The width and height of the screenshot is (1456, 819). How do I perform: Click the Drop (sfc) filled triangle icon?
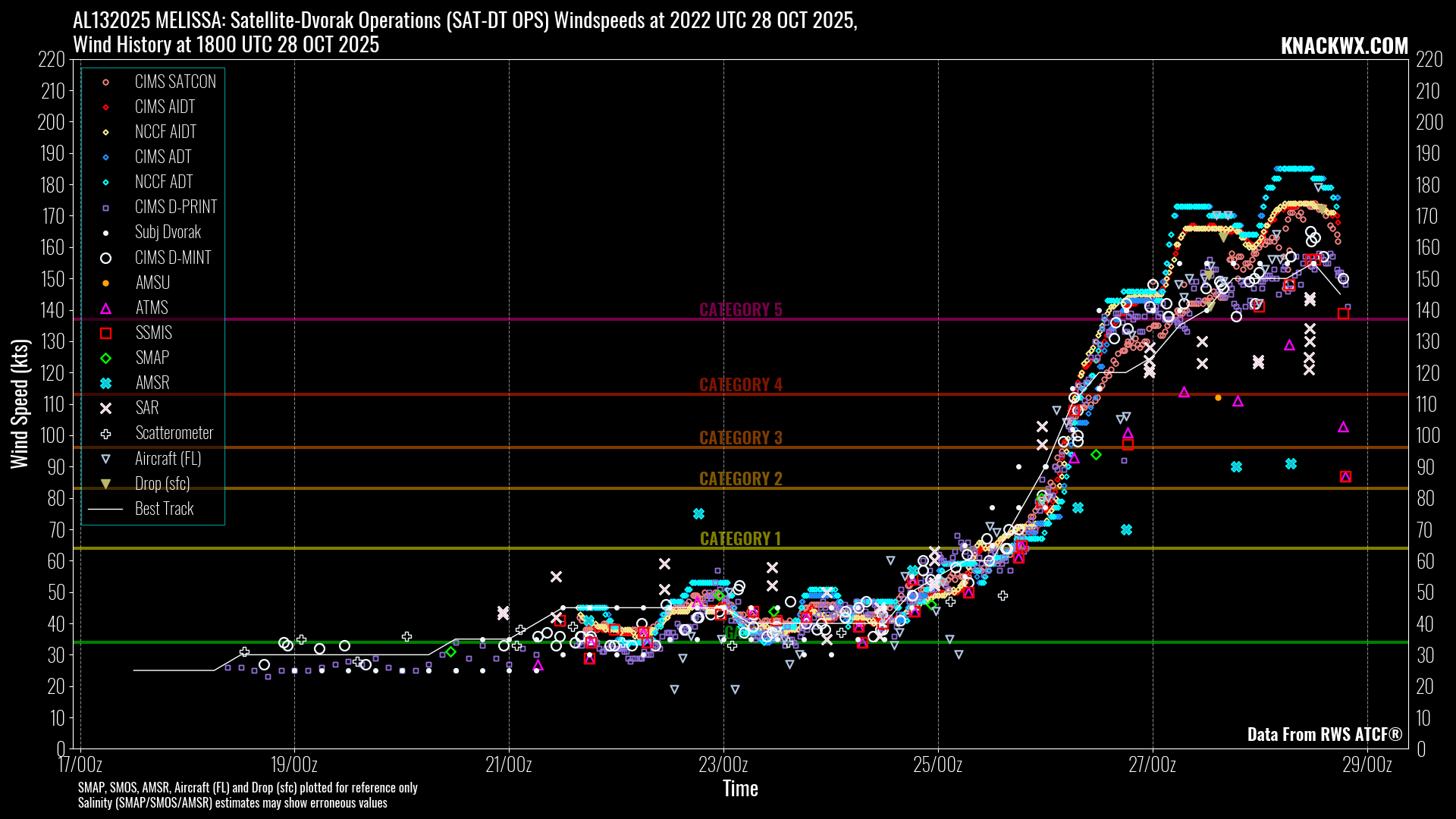tap(106, 484)
